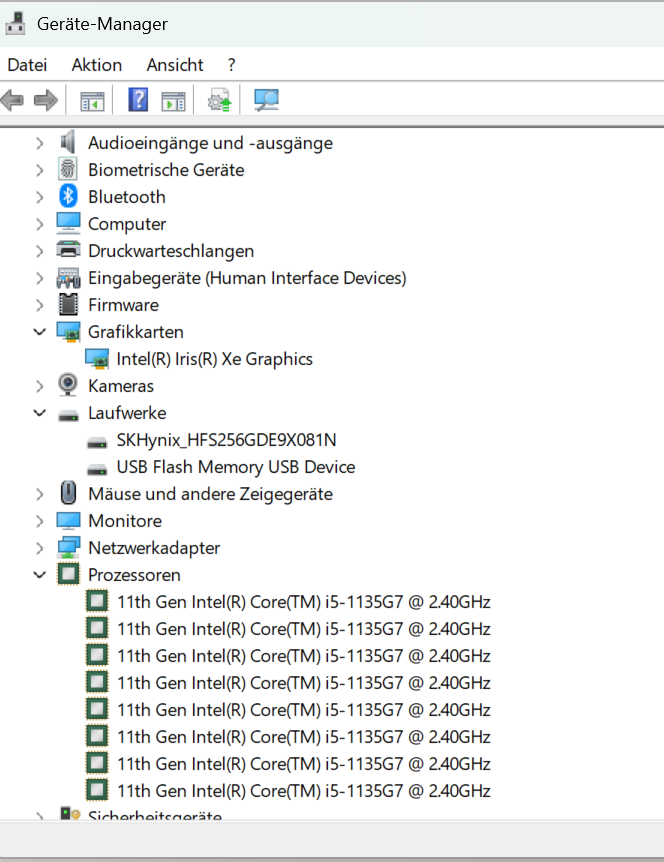The image size is (664, 862).
Task: Open the ? help menu
Action: [231, 65]
